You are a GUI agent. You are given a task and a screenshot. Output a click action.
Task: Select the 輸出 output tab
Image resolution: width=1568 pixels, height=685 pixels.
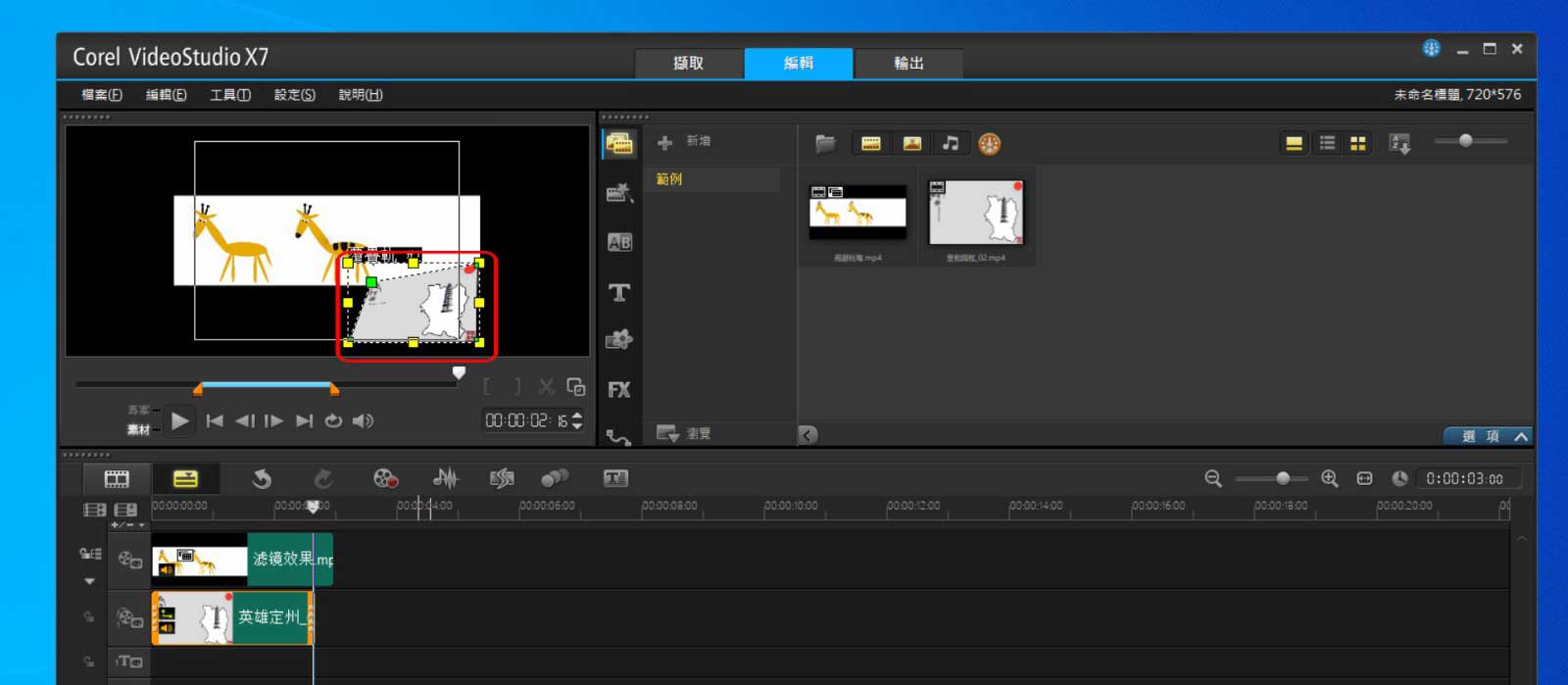coord(908,63)
